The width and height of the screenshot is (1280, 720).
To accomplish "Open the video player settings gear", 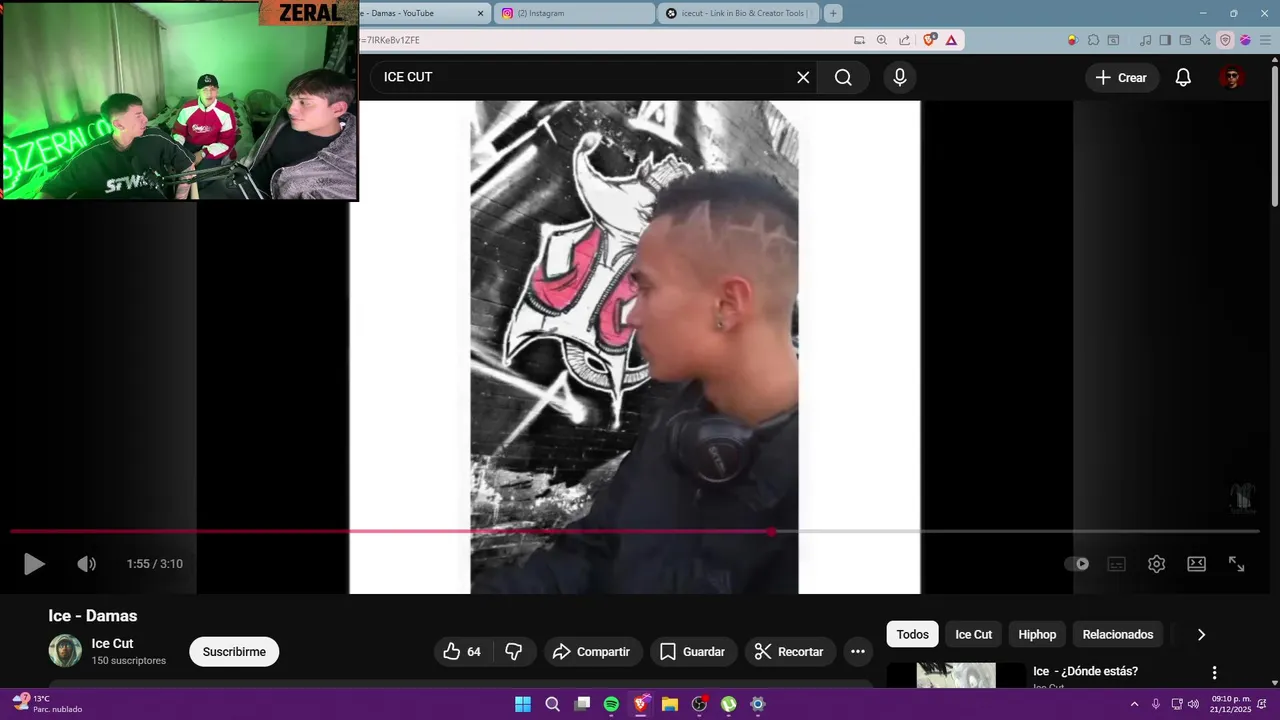I will [x=1157, y=564].
